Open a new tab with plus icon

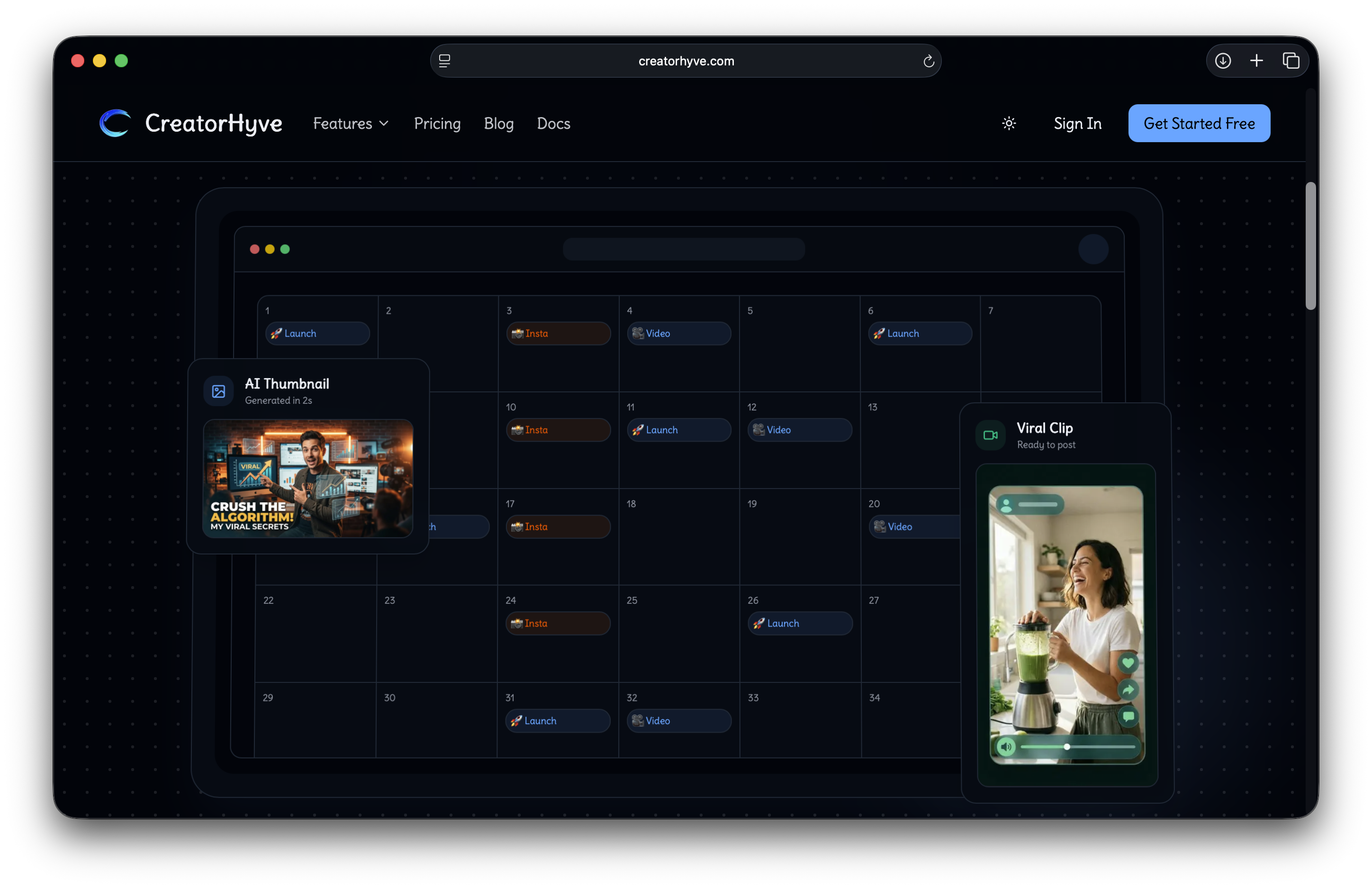tap(1257, 61)
